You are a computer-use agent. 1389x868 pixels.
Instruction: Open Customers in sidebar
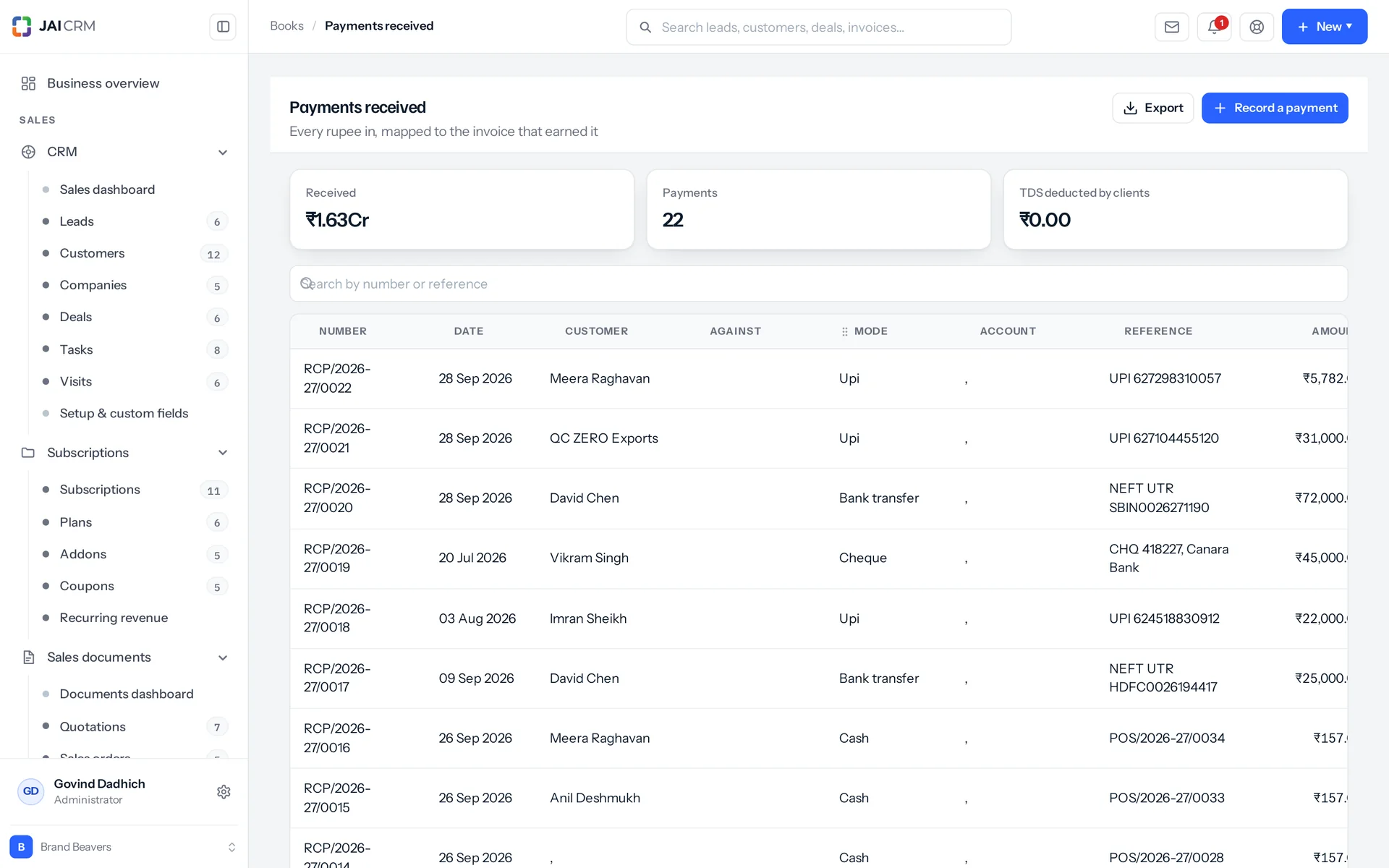click(92, 253)
